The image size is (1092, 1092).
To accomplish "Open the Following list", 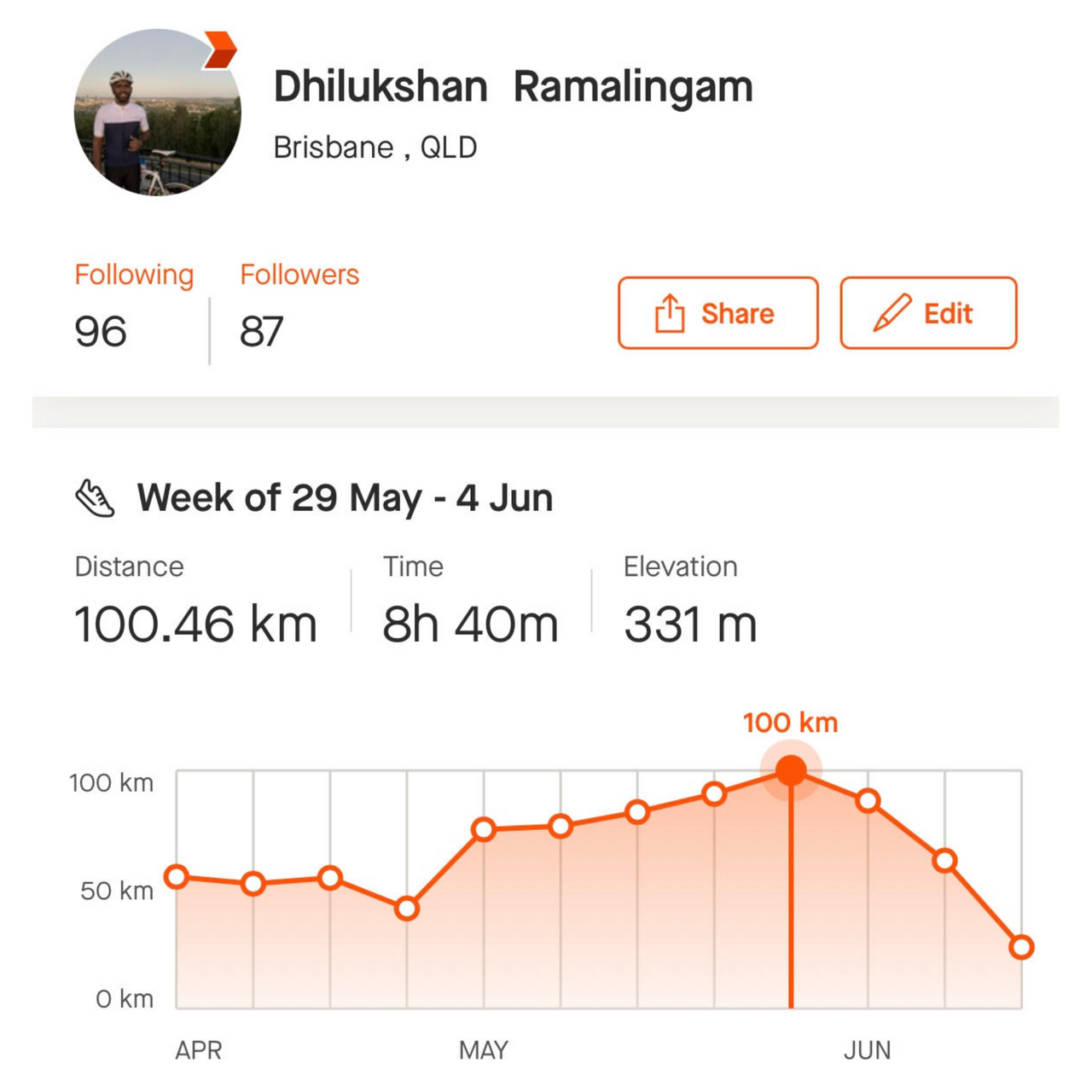I will point(134,275).
